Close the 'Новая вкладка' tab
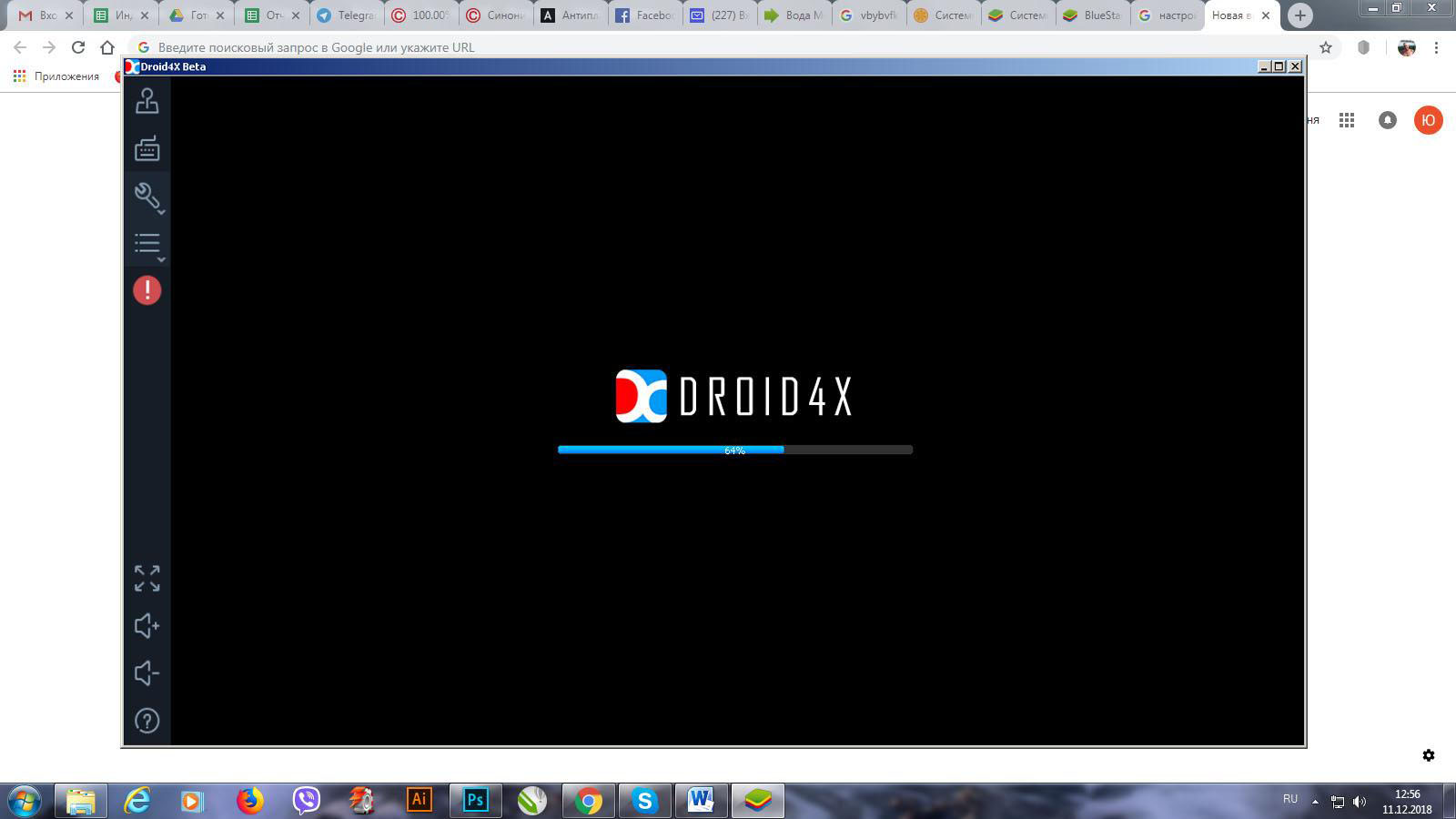 [1266, 15]
